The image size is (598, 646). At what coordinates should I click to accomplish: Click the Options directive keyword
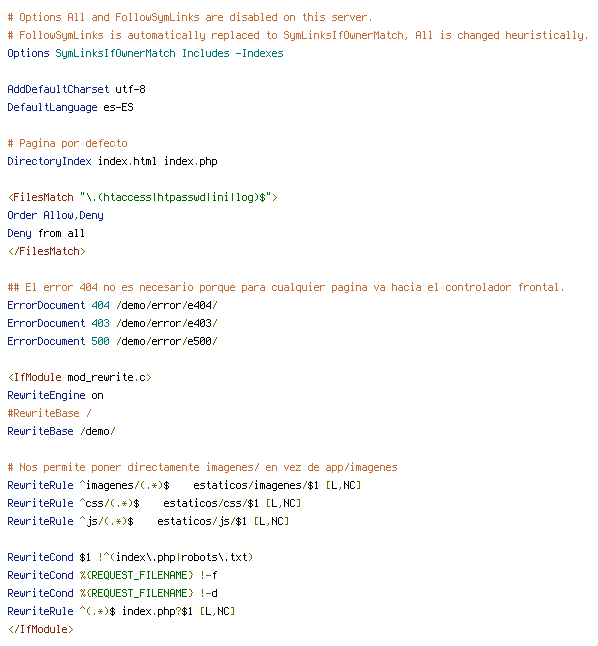(x=28, y=54)
